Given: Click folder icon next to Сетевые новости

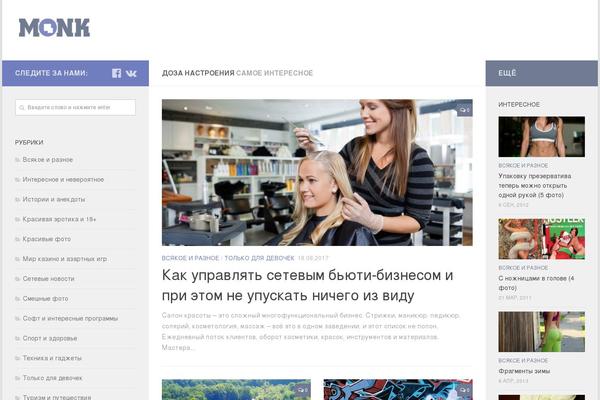Looking at the screenshot, I should [17, 279].
